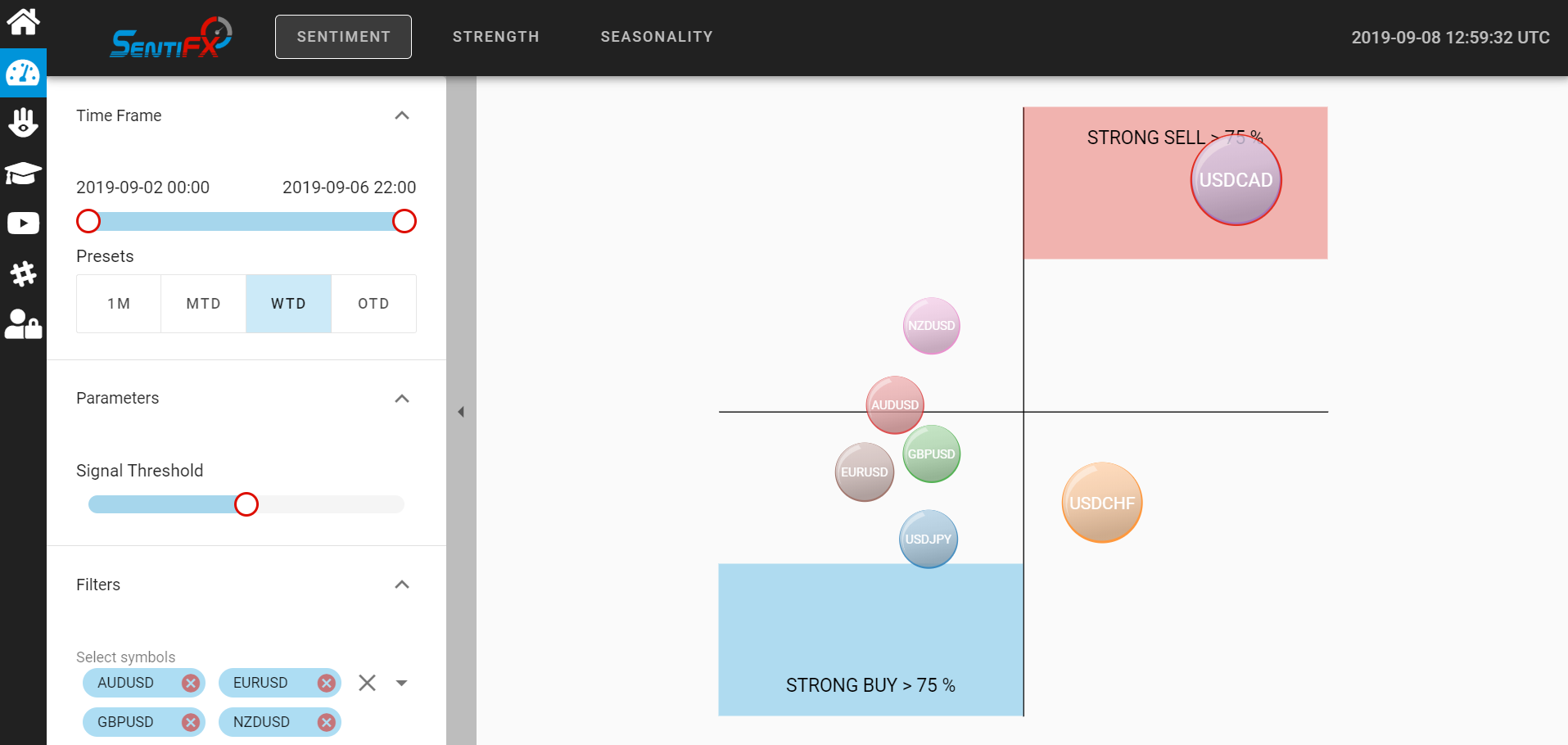Collapse the Time Frame section
1568x745 pixels.
click(402, 115)
